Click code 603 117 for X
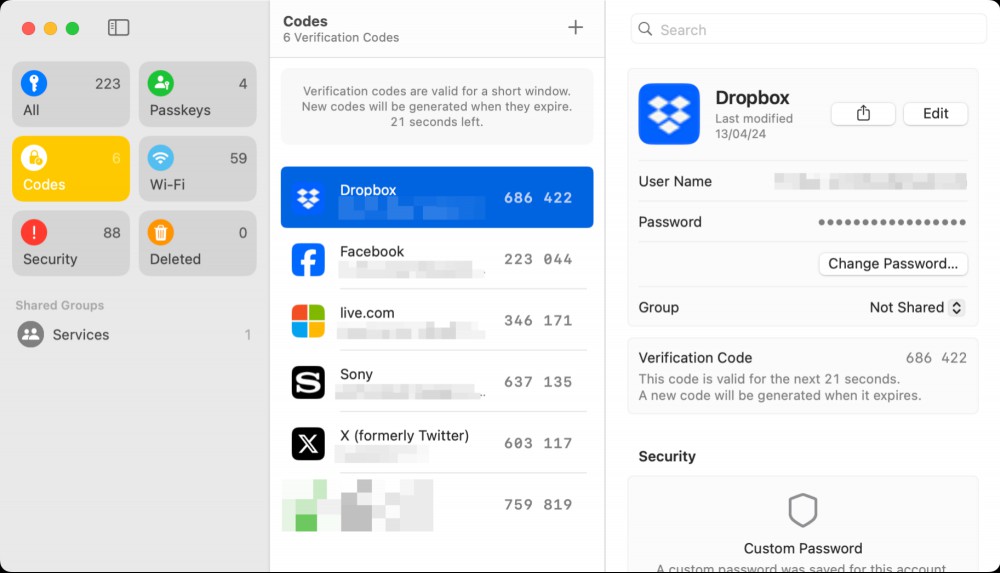 click(538, 443)
